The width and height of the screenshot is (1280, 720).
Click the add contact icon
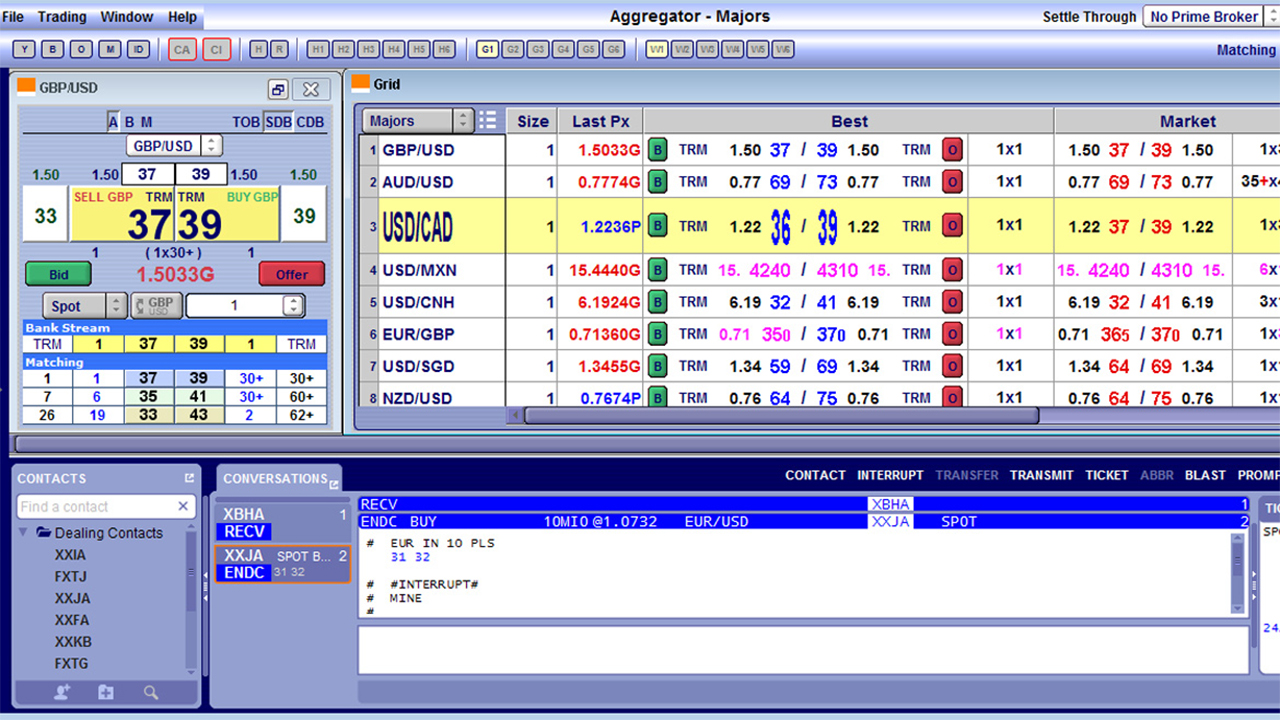click(62, 692)
